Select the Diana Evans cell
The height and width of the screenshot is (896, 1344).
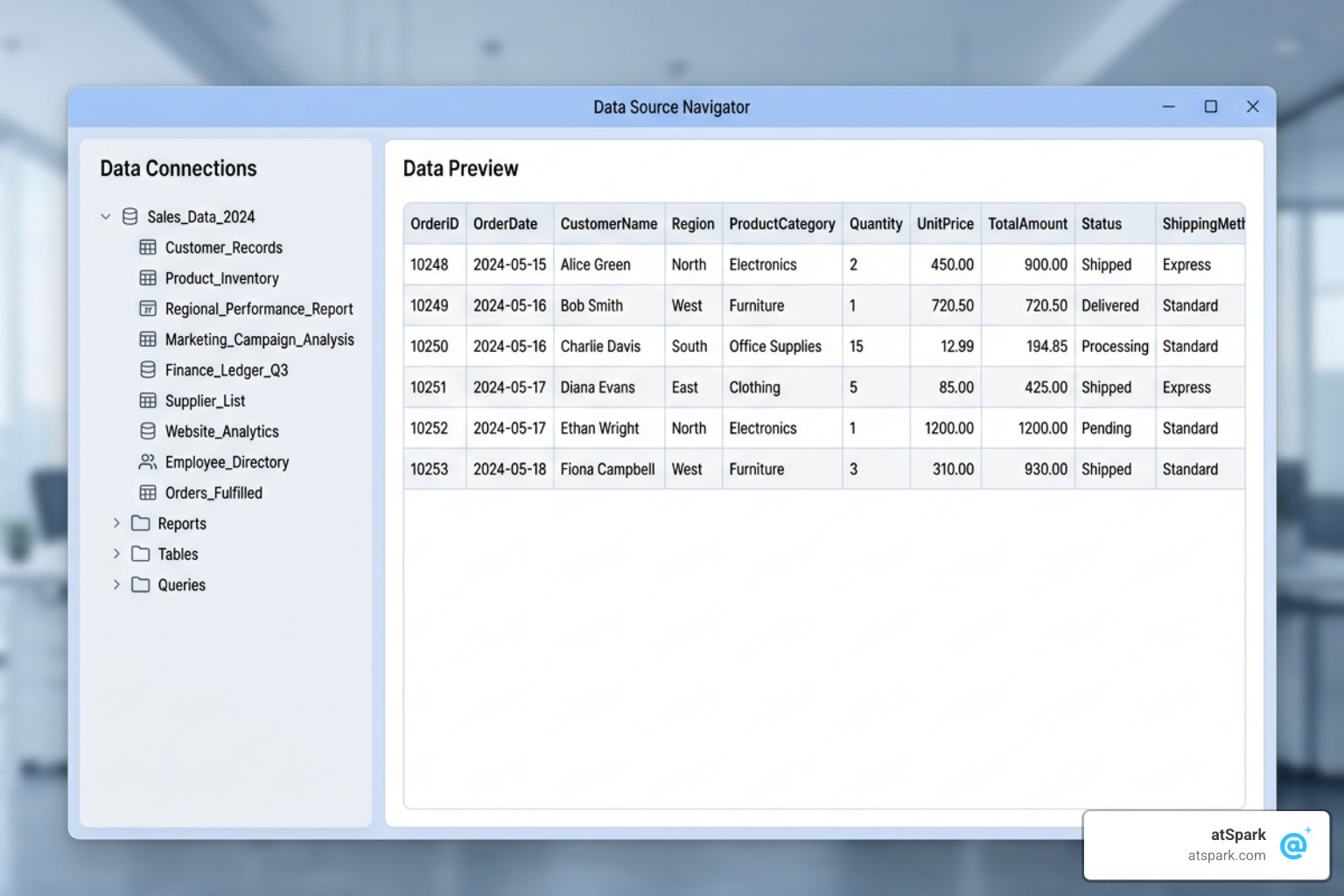point(609,387)
